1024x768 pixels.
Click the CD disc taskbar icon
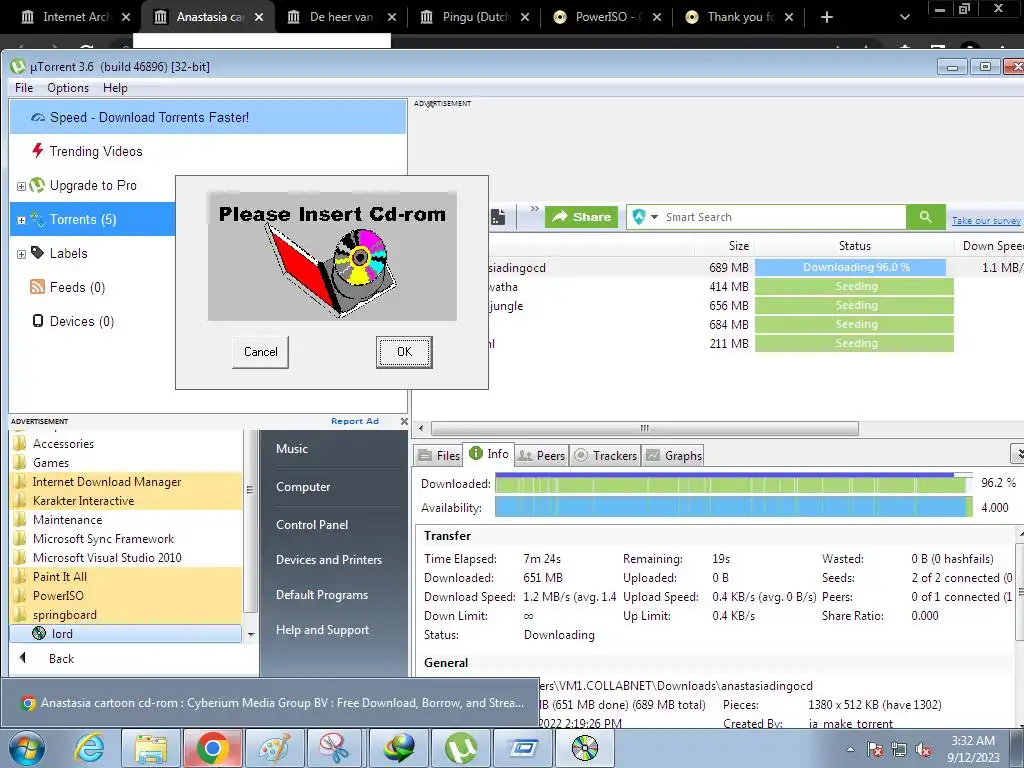click(x=584, y=748)
